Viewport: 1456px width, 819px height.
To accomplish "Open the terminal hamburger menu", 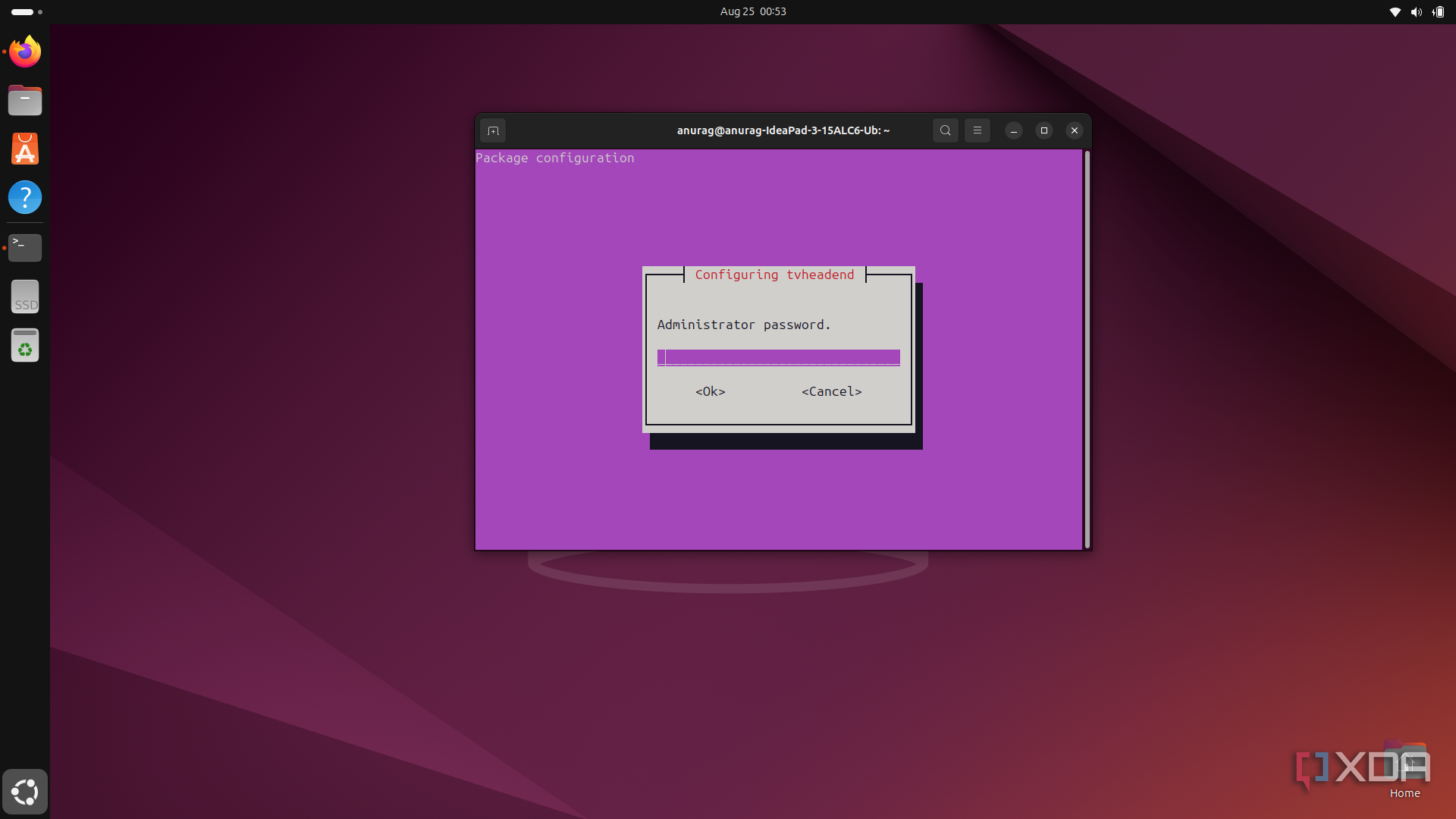I will pyautogui.click(x=977, y=130).
